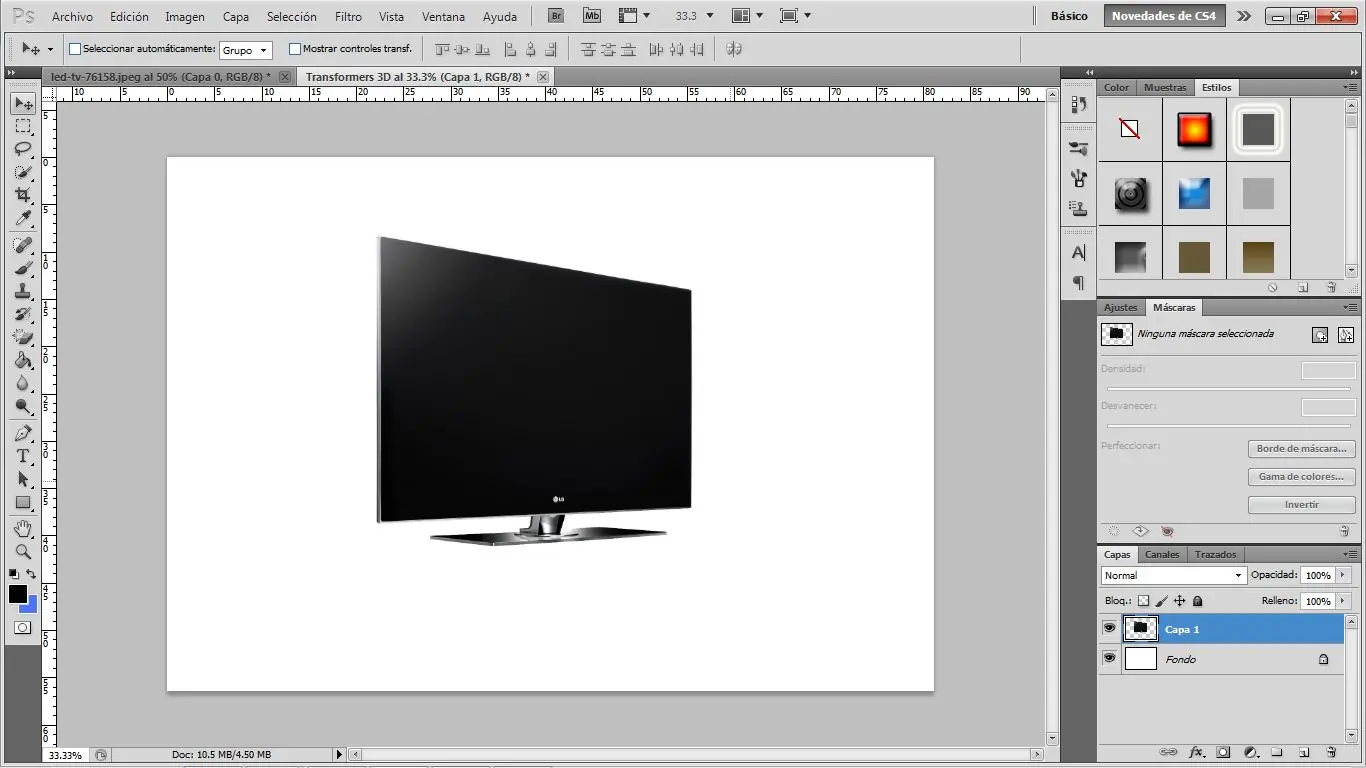Screen dimensions: 1366x768
Task: Open the Archivo menu
Action: tap(72, 17)
